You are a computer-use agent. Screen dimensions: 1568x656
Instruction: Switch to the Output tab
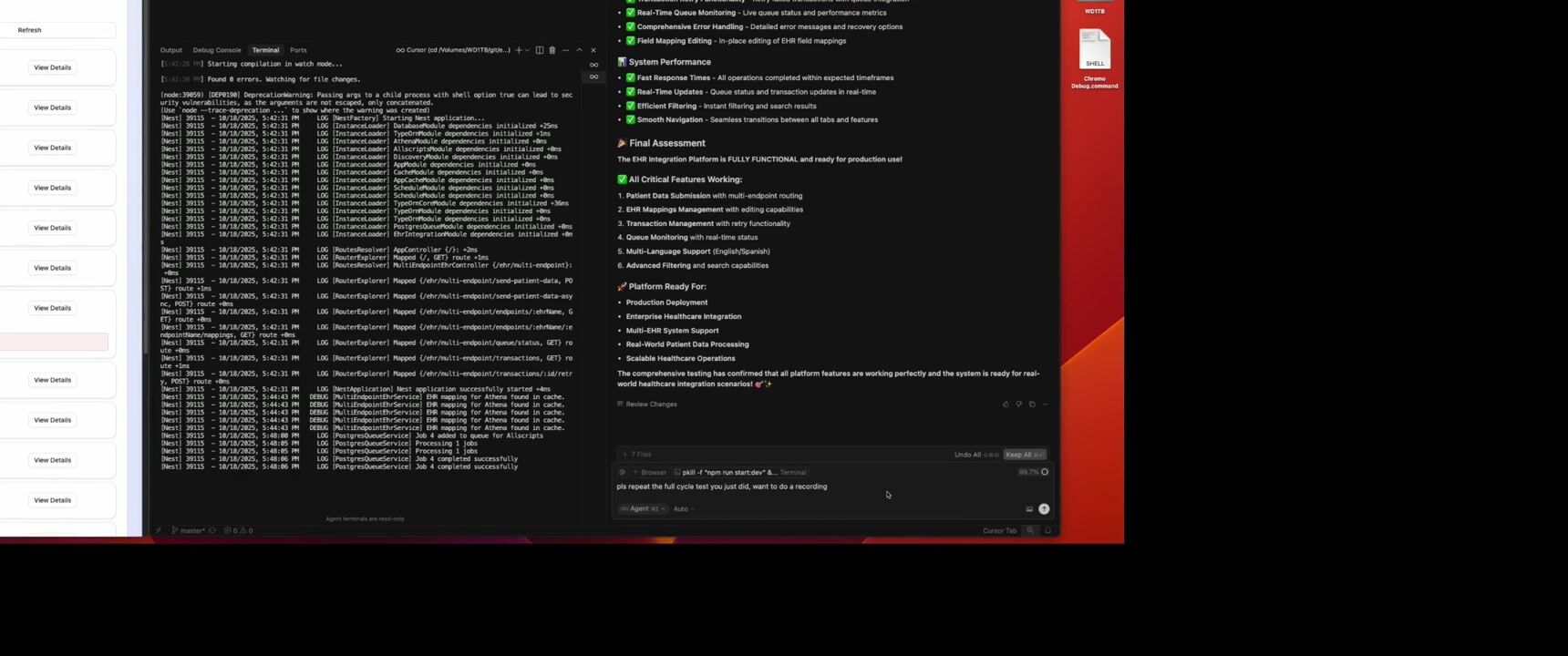pos(170,50)
